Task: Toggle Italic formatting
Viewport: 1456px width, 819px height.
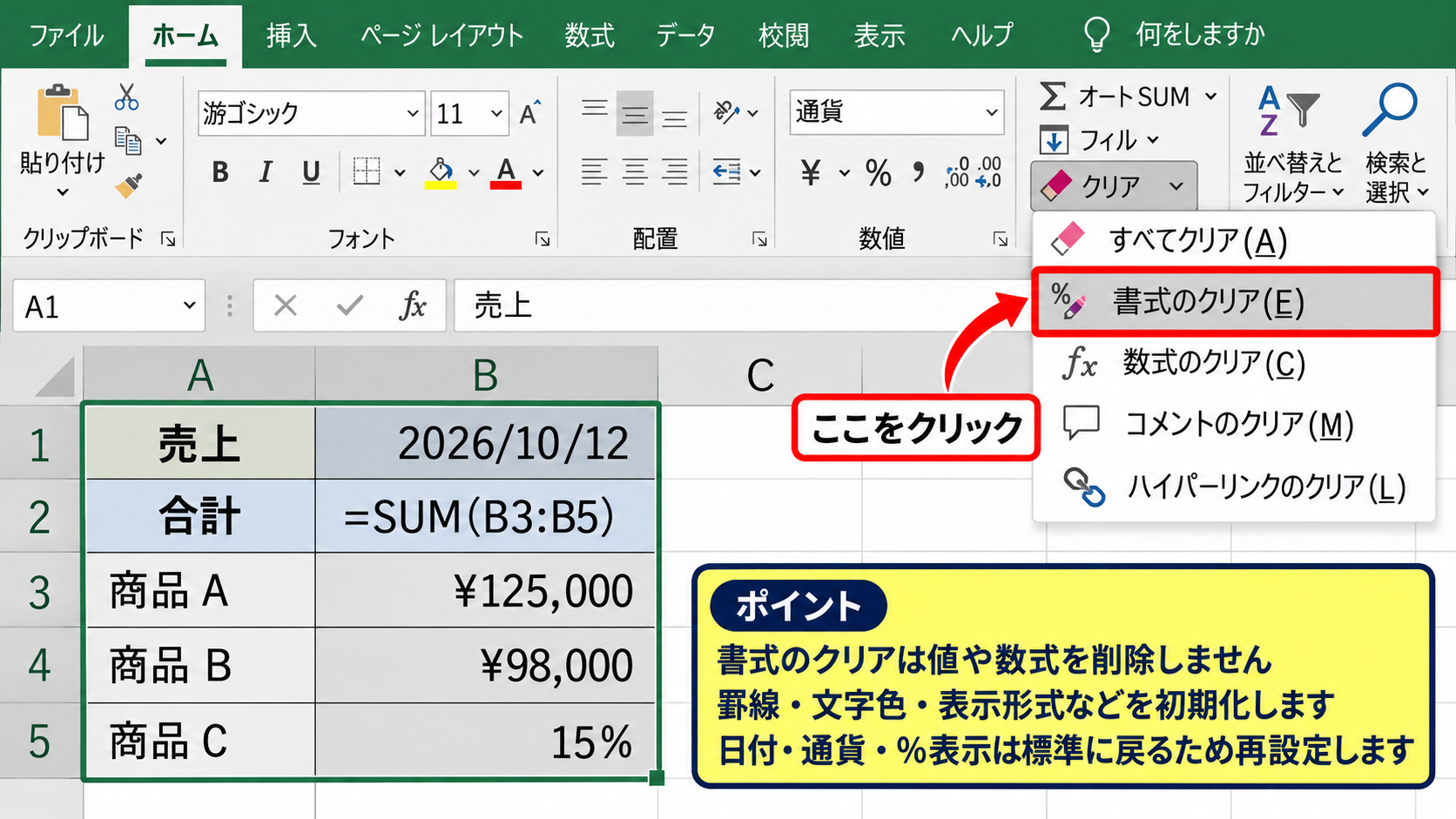Action: tap(266, 172)
